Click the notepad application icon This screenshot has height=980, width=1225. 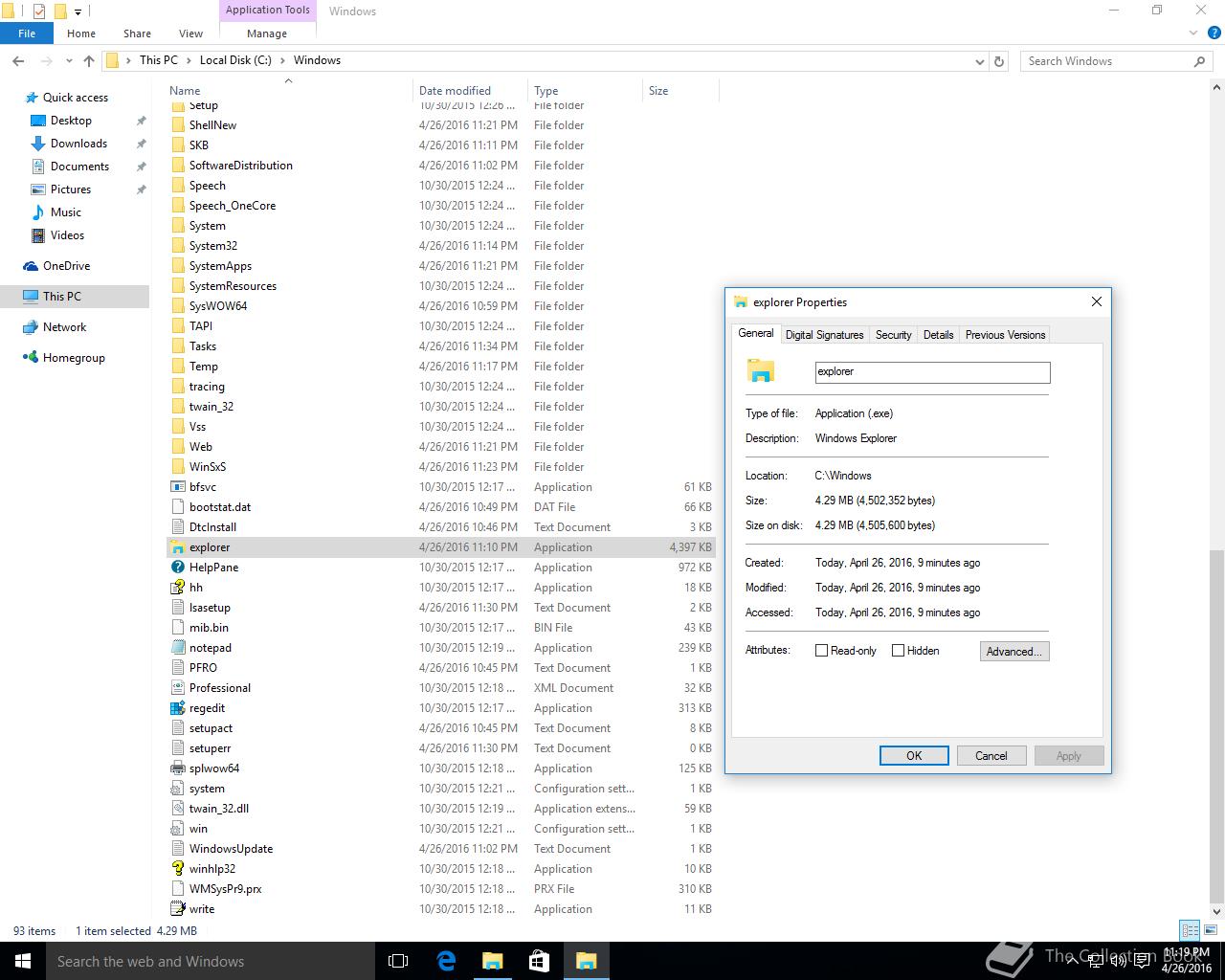(x=177, y=648)
